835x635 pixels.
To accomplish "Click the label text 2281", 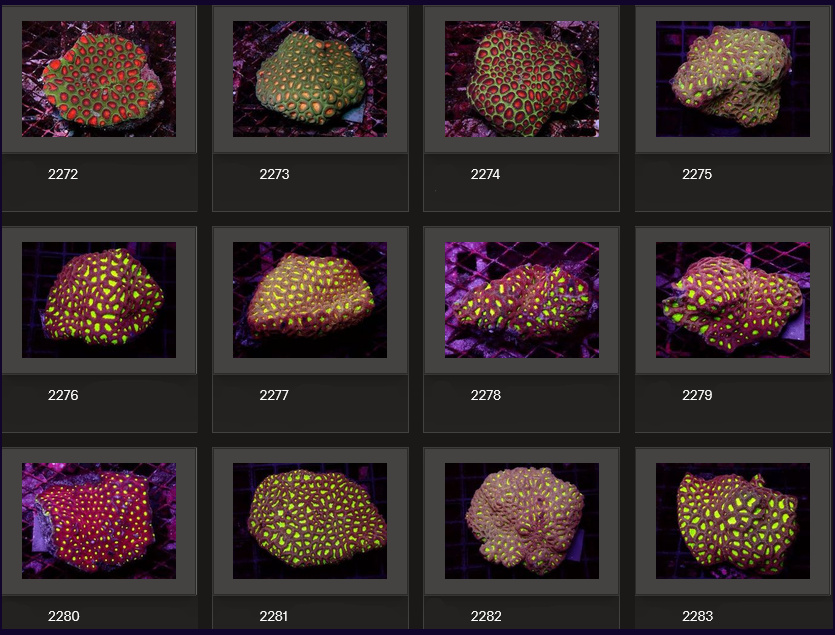I will pos(274,616).
